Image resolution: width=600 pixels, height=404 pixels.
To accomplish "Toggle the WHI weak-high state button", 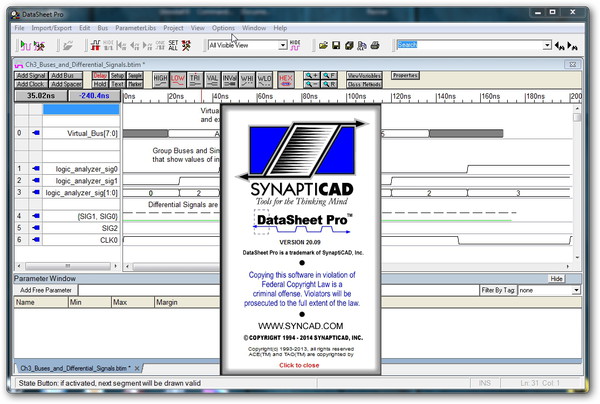I will click(247, 80).
